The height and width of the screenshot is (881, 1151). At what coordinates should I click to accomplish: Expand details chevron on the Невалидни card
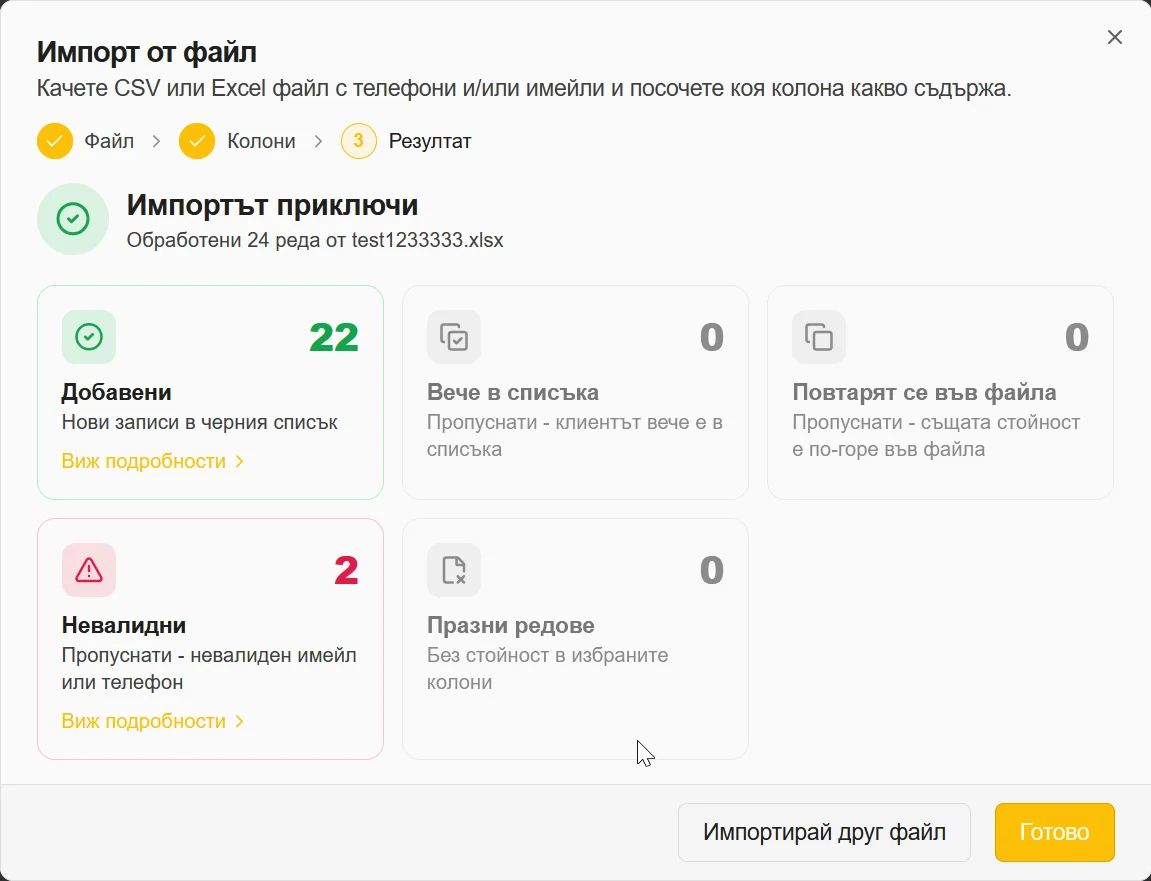click(x=239, y=722)
